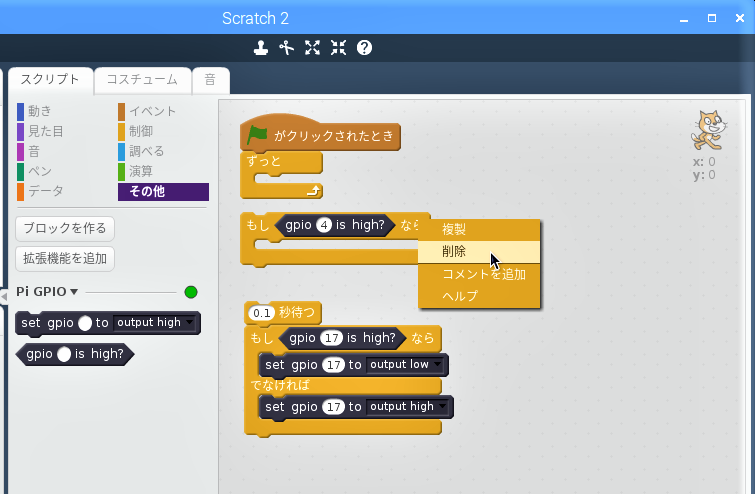Click the gpio 4 number field
Viewport: 755px width, 494px height.
[x=324, y=225]
